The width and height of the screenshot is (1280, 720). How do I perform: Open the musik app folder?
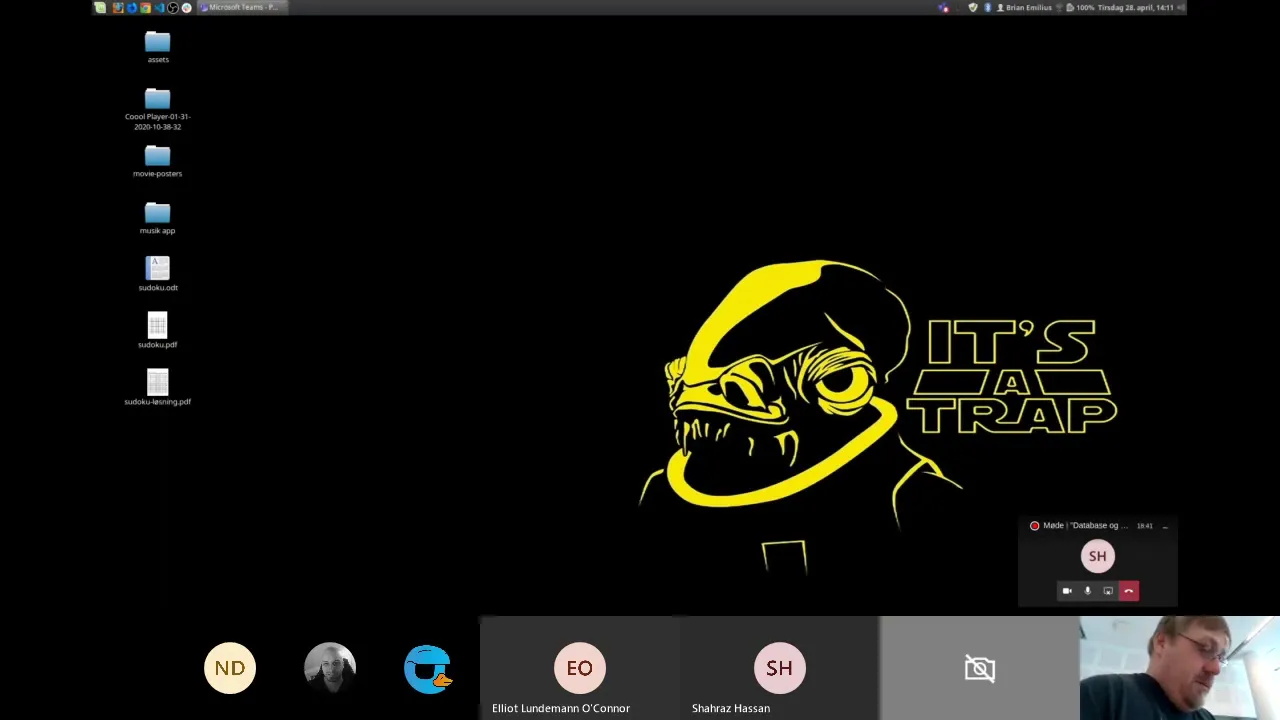(x=158, y=218)
